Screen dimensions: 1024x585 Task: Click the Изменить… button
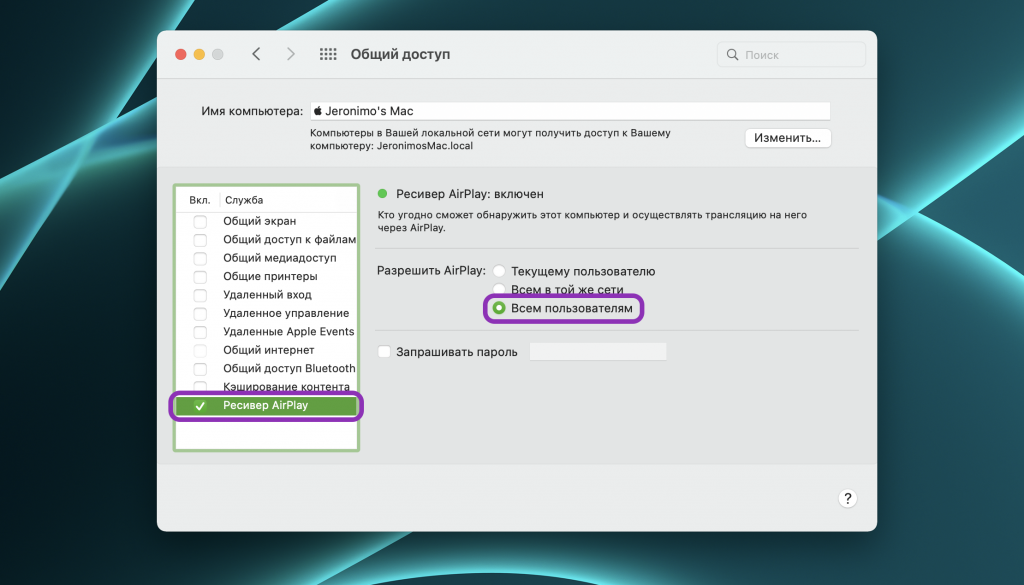[788, 138]
